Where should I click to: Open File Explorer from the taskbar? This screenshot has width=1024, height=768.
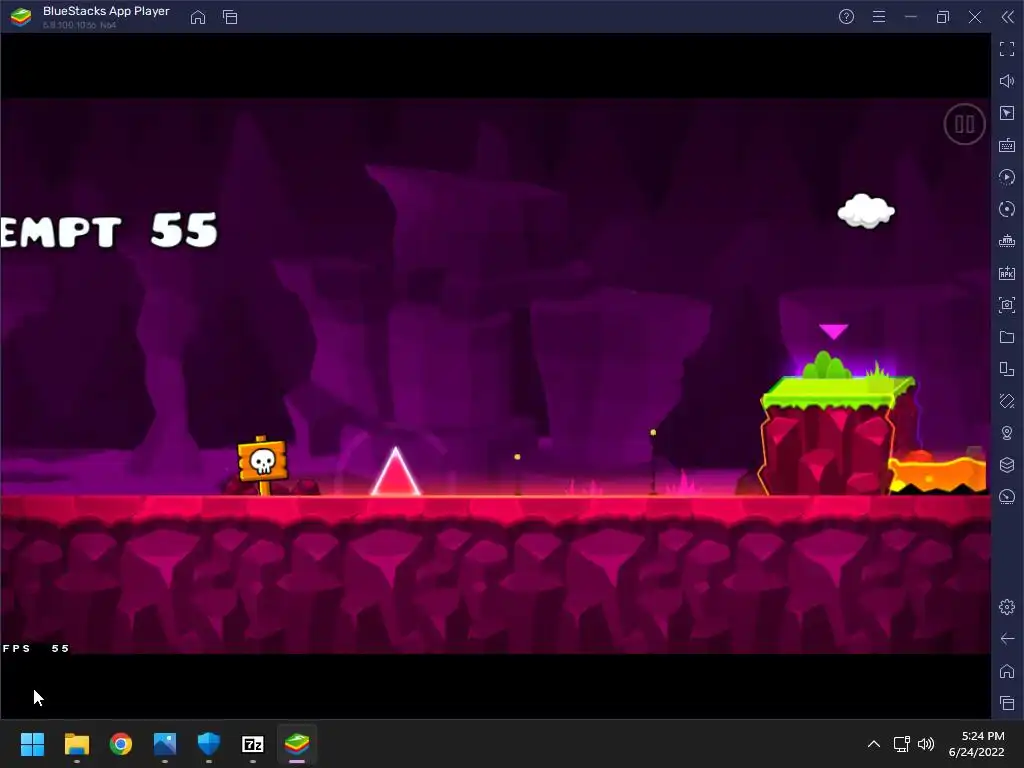click(x=76, y=744)
